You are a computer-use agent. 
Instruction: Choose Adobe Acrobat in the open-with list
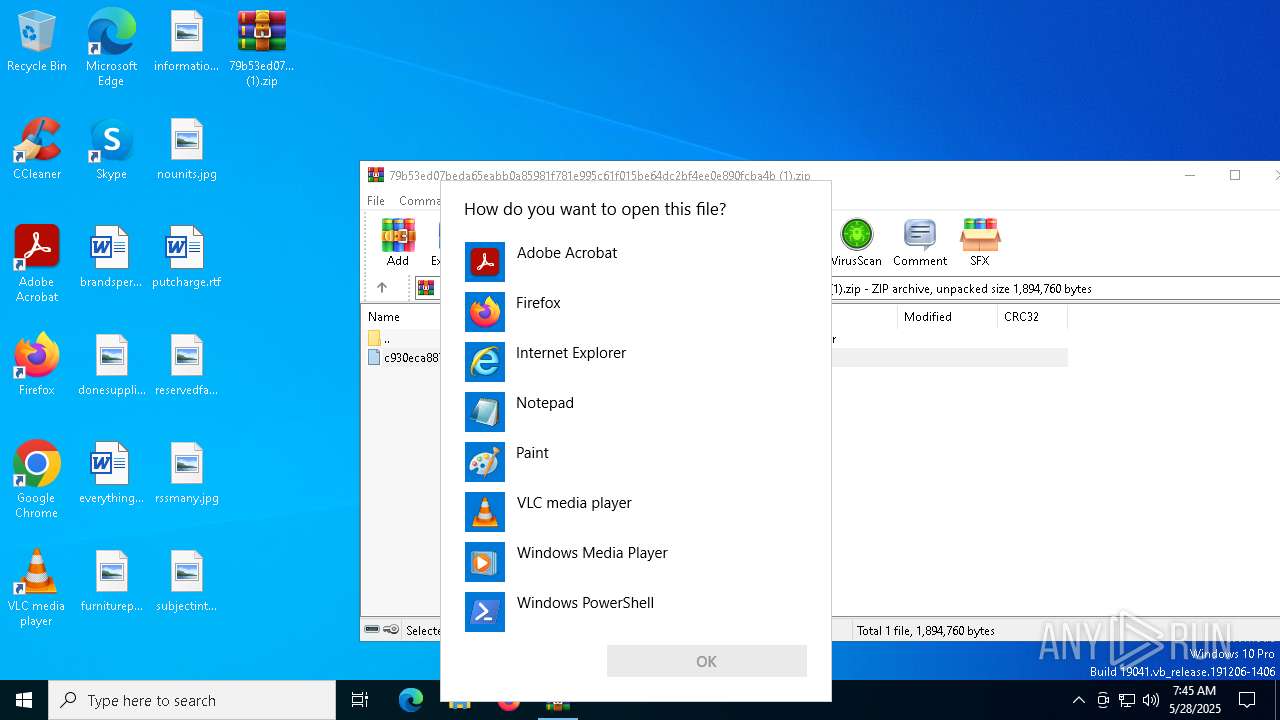click(635, 262)
